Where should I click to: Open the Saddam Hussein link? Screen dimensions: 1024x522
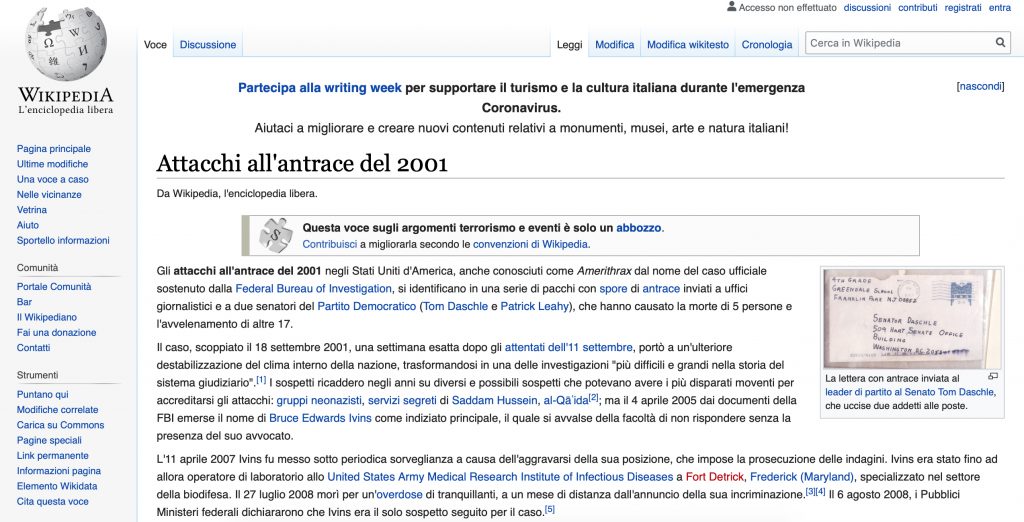coord(494,400)
